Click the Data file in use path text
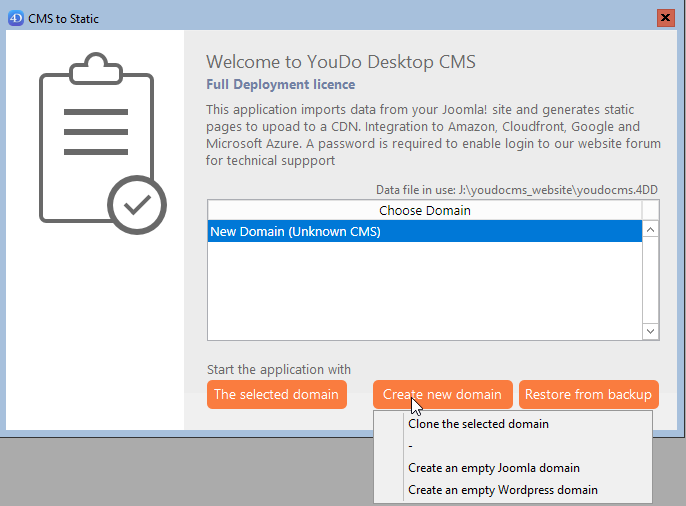 pyautogui.click(x=517, y=190)
